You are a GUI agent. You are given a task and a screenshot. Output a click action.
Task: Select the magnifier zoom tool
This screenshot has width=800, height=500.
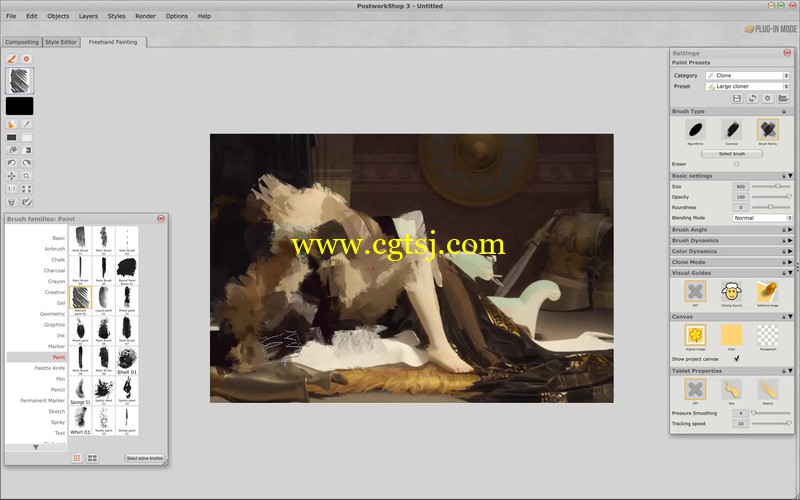(x=27, y=176)
